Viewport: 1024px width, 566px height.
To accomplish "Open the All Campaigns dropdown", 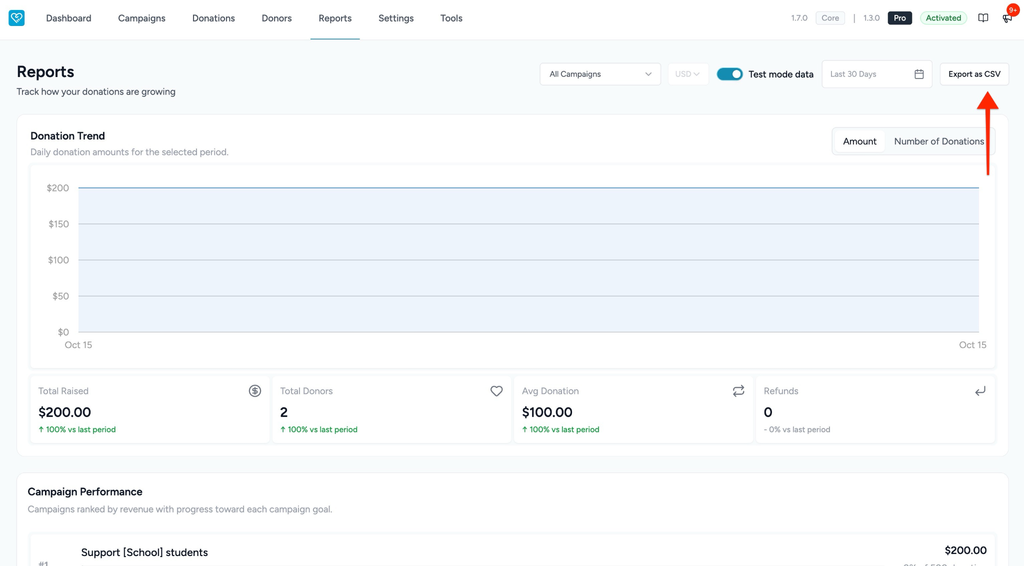I will coord(600,74).
